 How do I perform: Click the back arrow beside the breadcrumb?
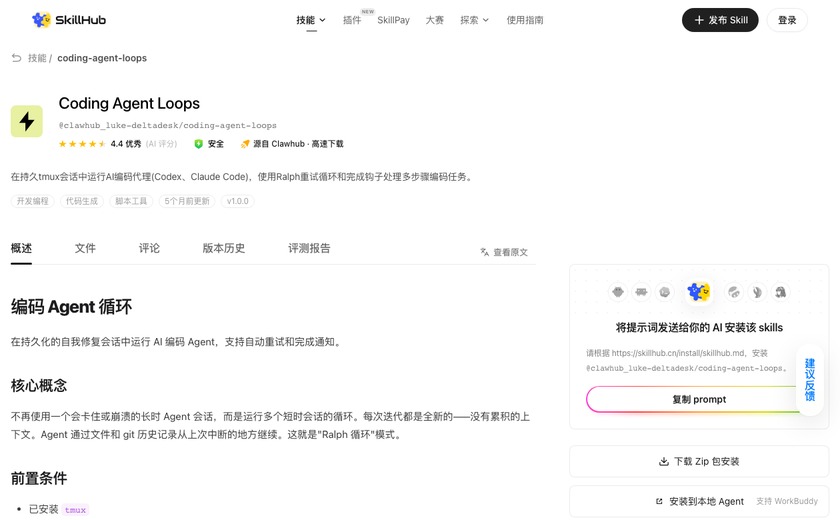[17, 58]
